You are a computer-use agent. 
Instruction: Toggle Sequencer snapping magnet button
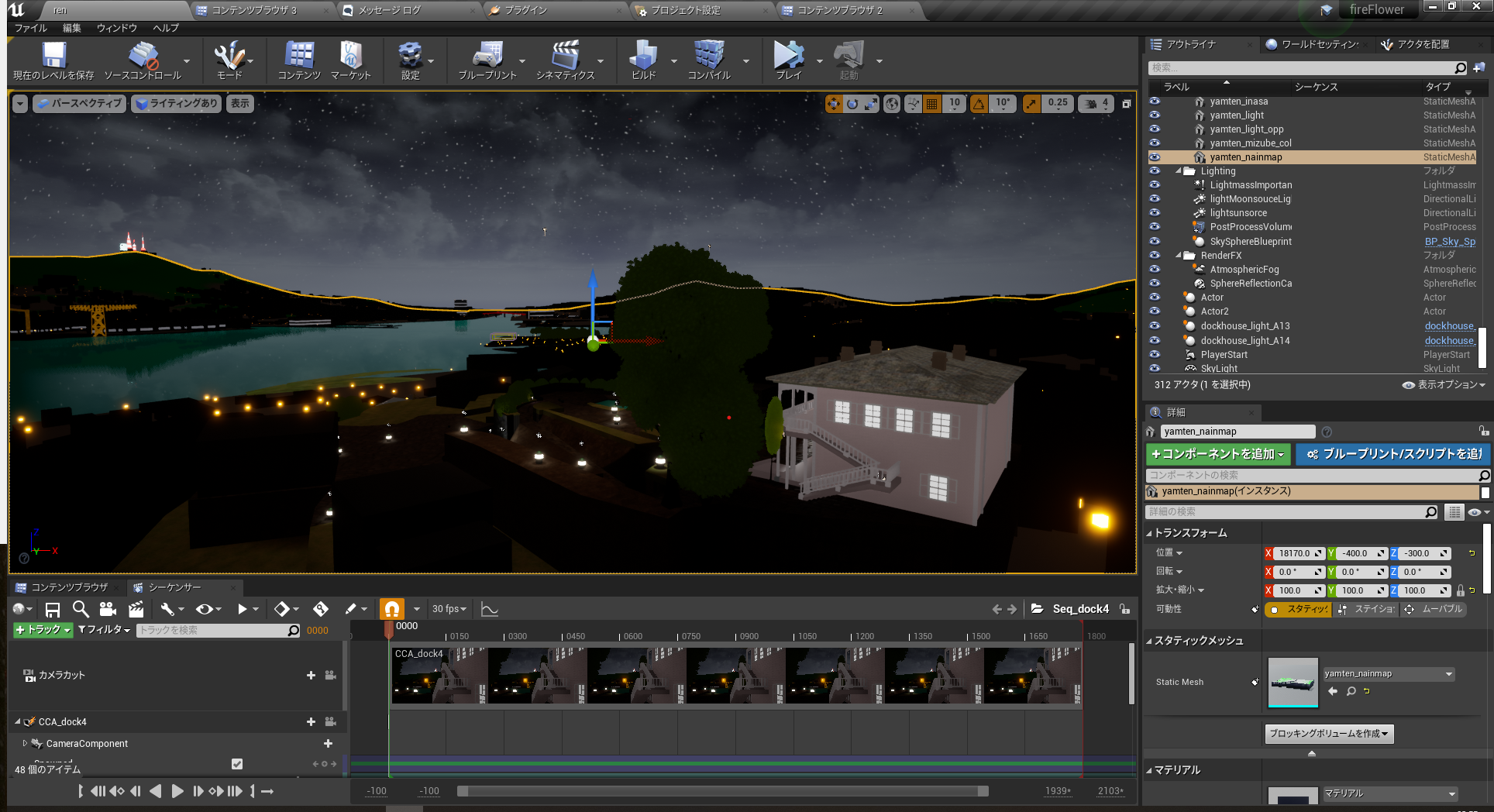point(392,609)
